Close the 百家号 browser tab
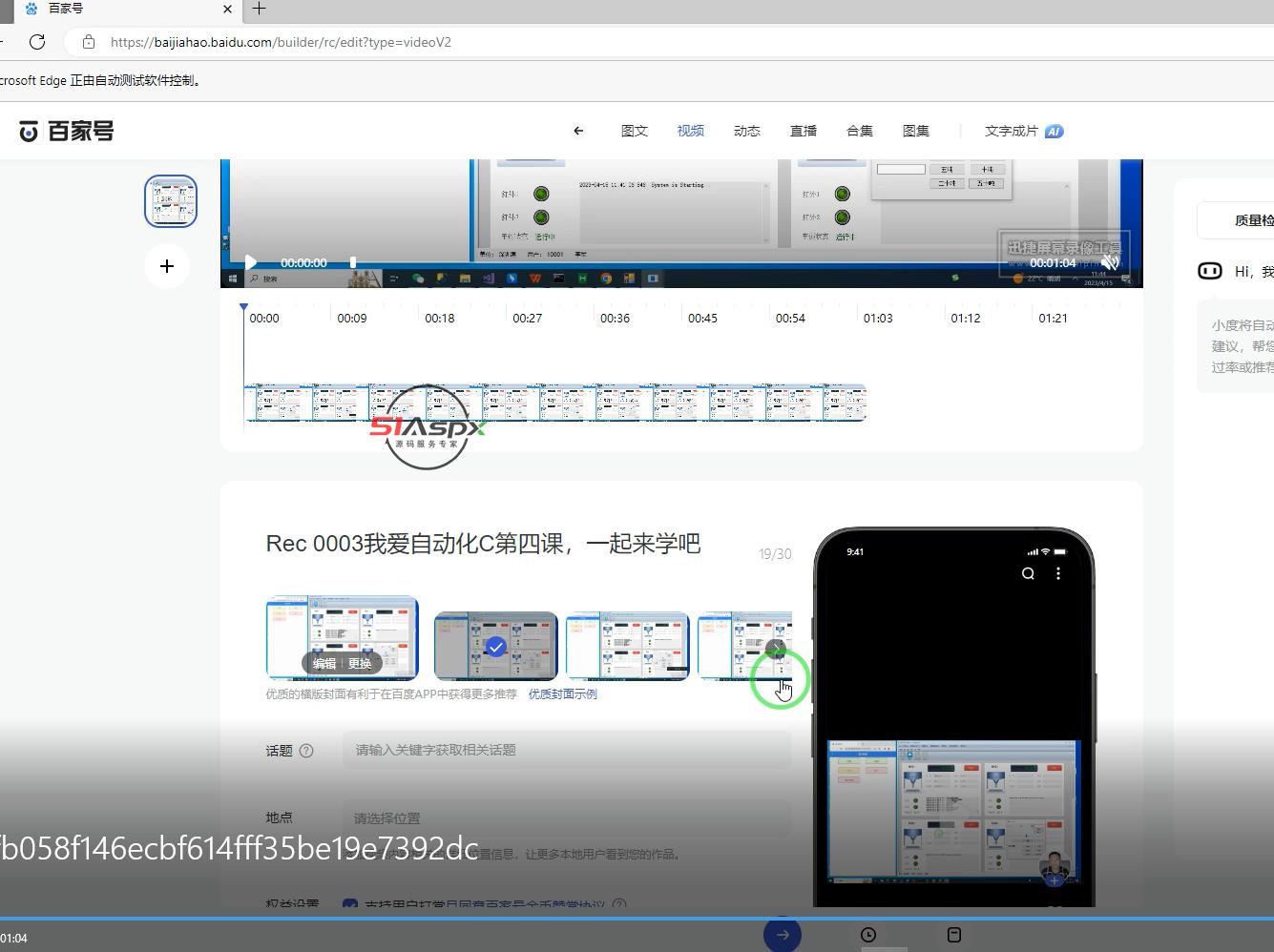Screen dimensions: 1274x952 (227, 9)
